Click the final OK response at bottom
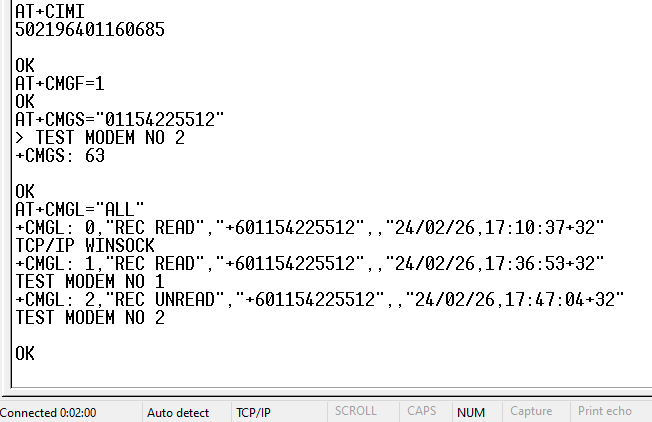This screenshot has width=652, height=422. pos(25,353)
